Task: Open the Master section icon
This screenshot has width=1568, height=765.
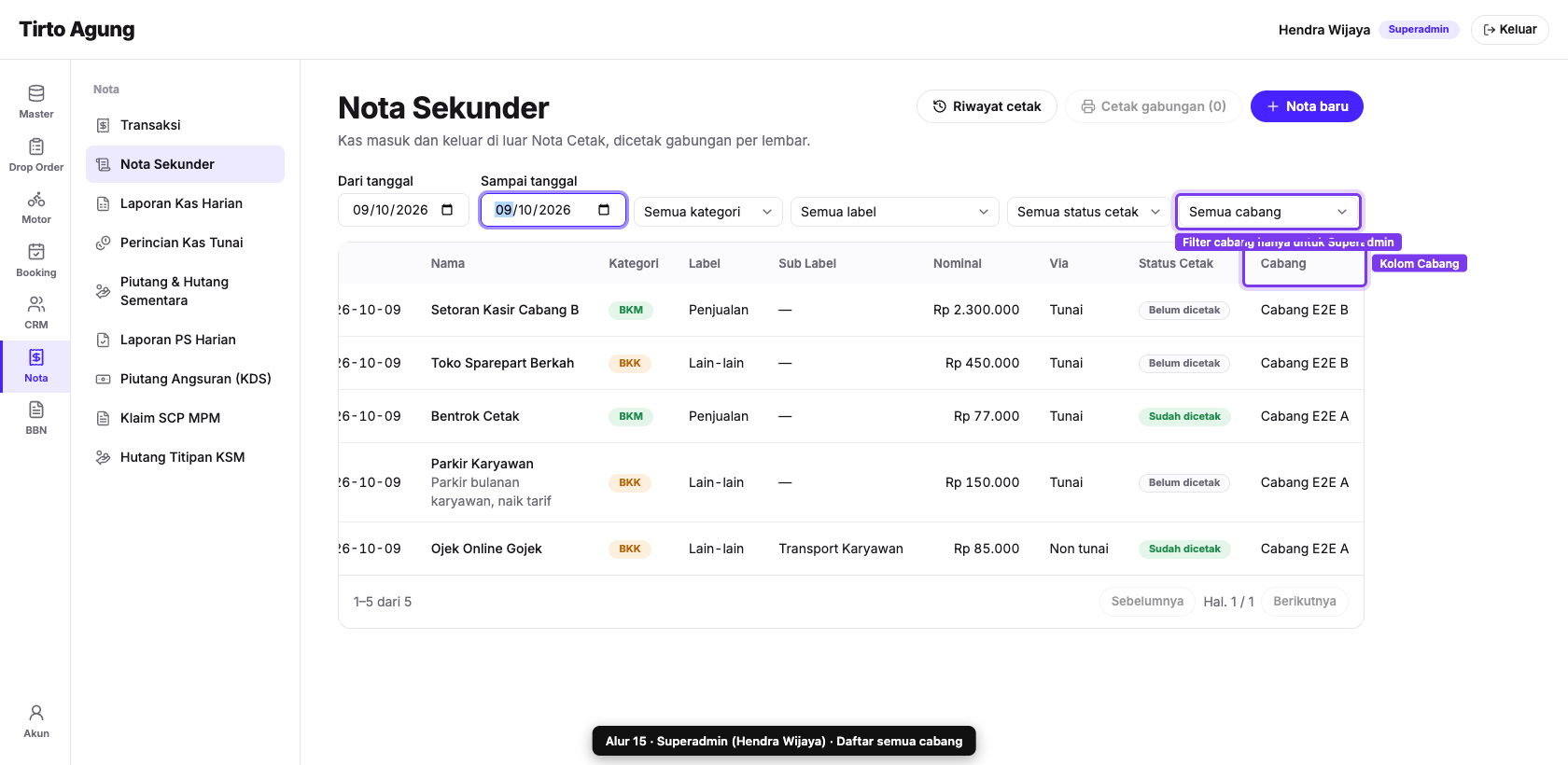Action: [35, 102]
